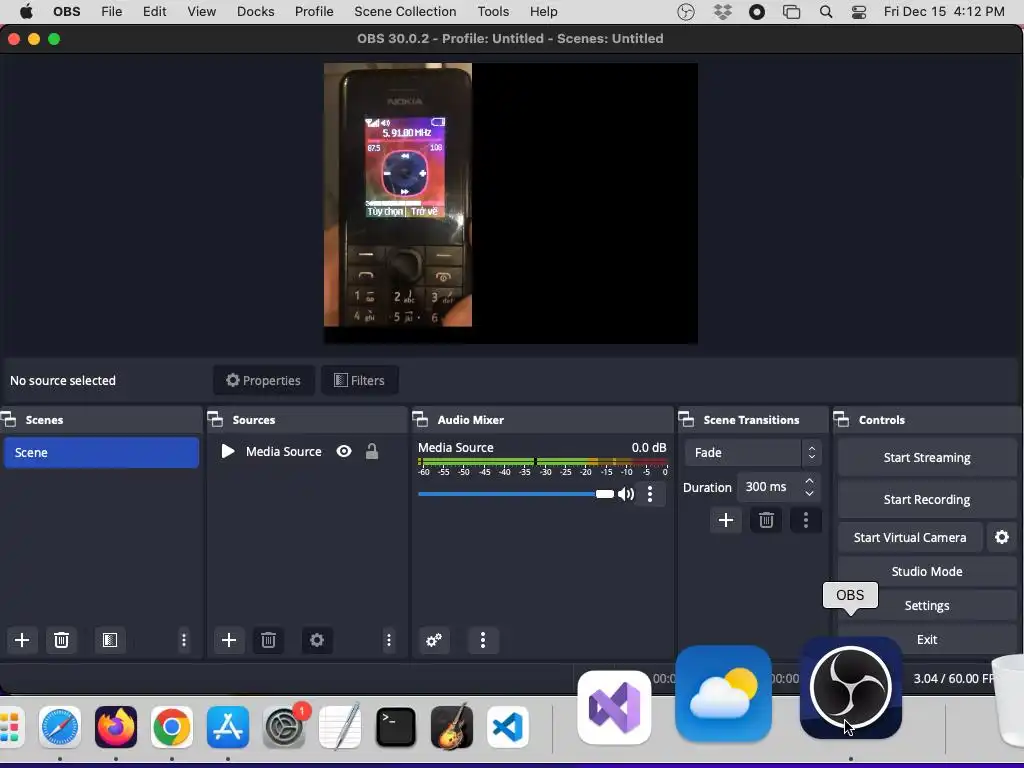Select Scene in the Scenes list
The height and width of the screenshot is (768, 1024).
tap(101, 452)
